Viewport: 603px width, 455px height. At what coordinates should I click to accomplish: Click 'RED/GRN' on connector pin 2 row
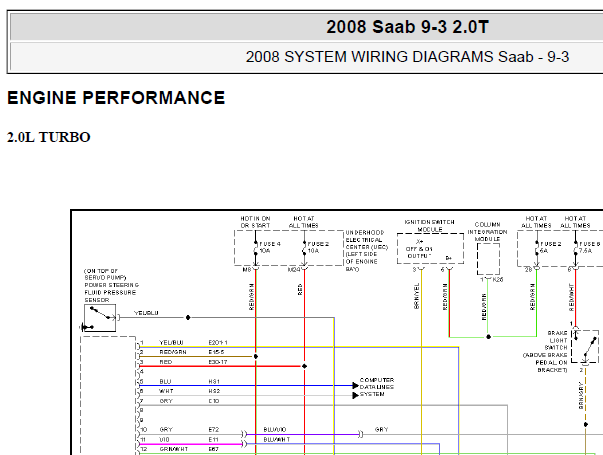[x=173, y=352]
